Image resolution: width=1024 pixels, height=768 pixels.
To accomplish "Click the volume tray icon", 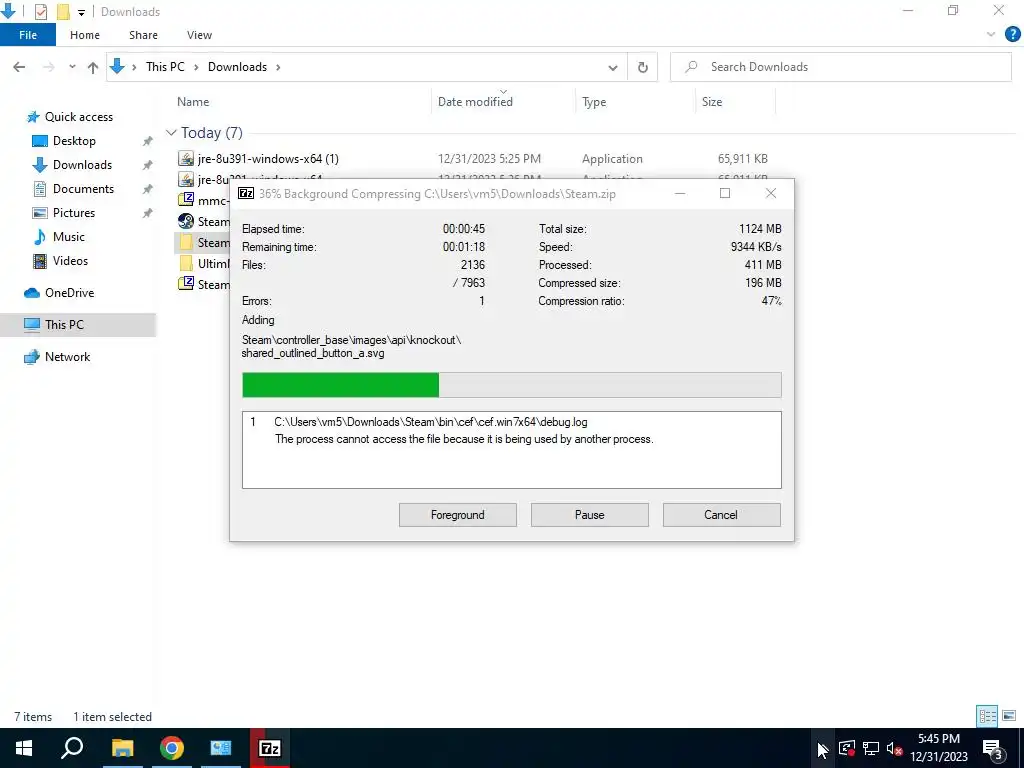I will tap(894, 748).
